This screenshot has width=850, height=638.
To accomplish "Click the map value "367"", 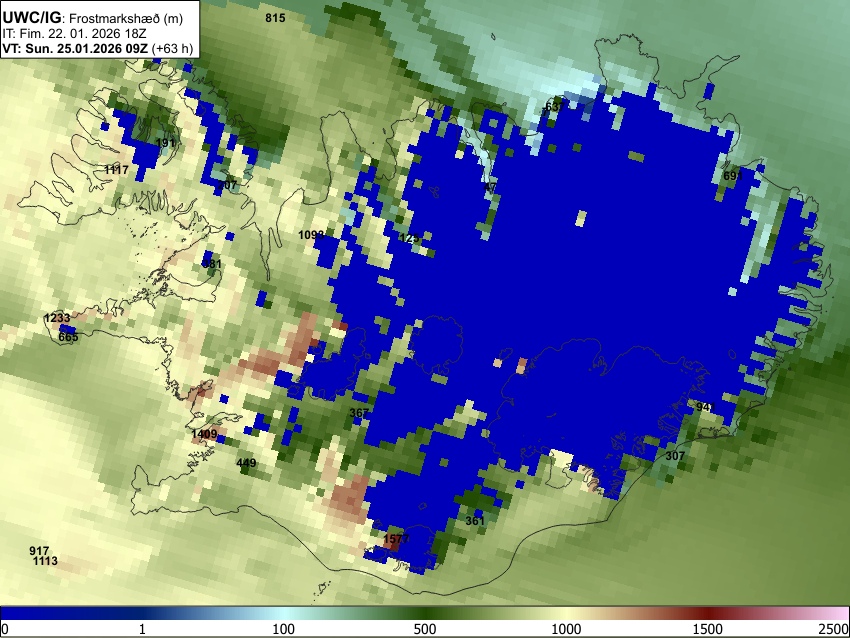I will 359,413.
